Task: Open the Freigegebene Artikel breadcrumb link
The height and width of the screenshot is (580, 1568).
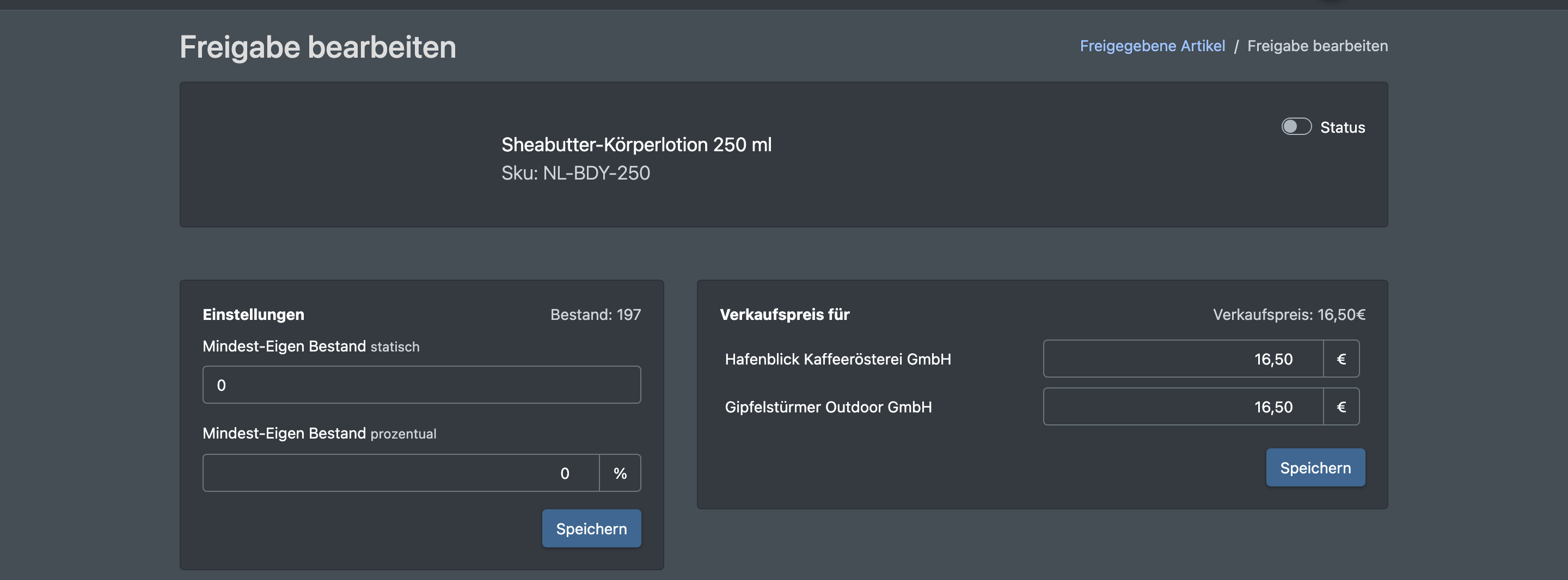Action: coord(1151,46)
